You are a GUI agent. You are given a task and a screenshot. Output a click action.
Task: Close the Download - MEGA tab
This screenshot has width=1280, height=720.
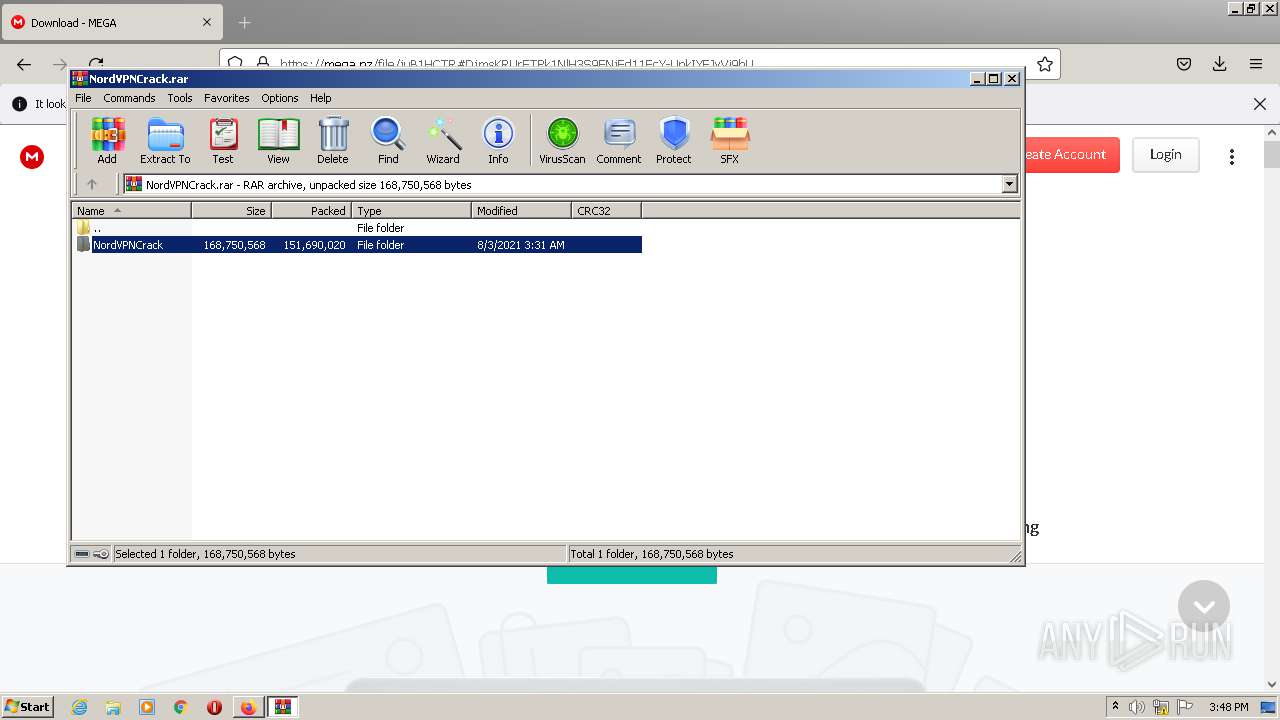point(207,22)
